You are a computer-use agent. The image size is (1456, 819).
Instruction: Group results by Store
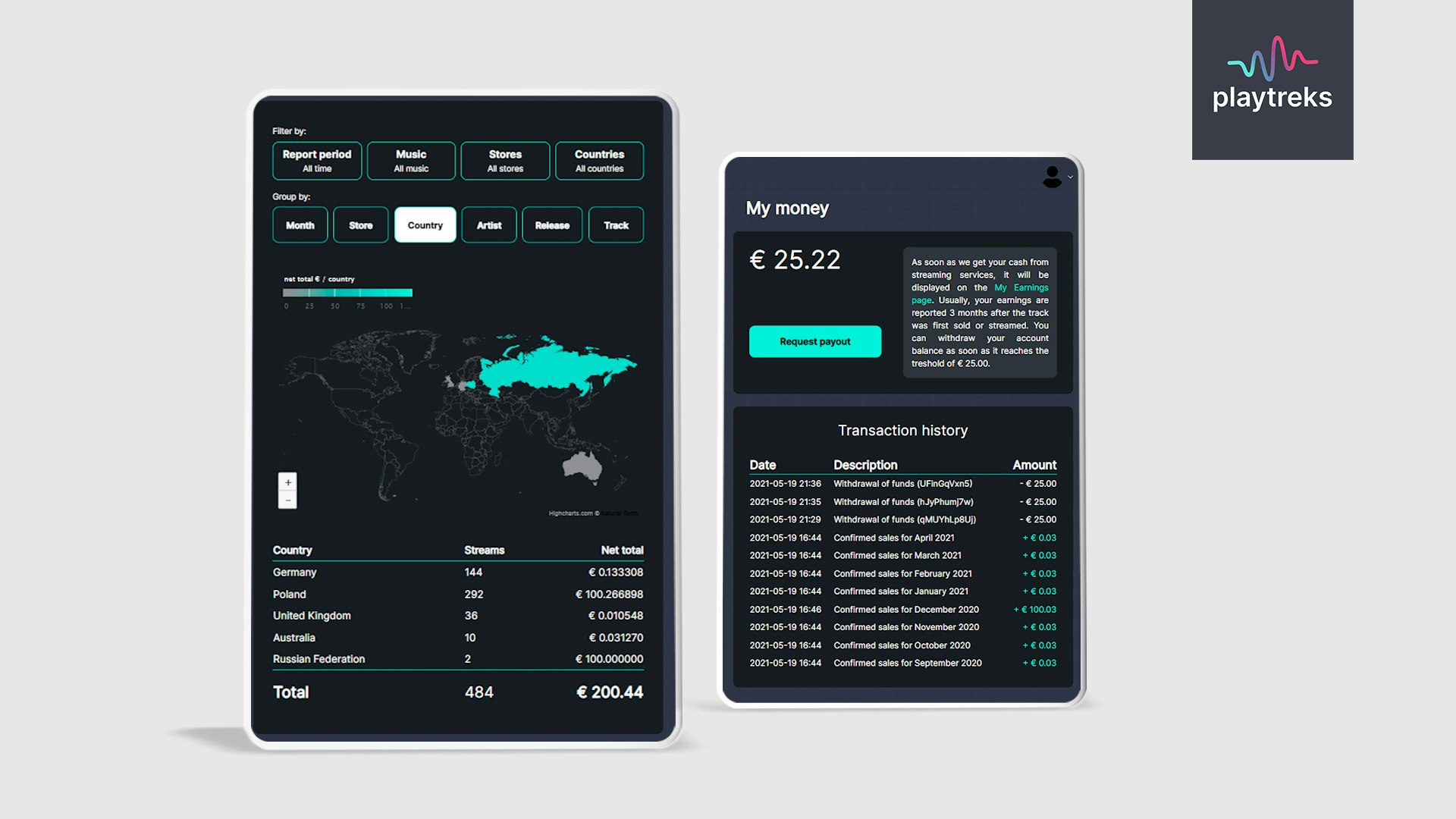[360, 225]
